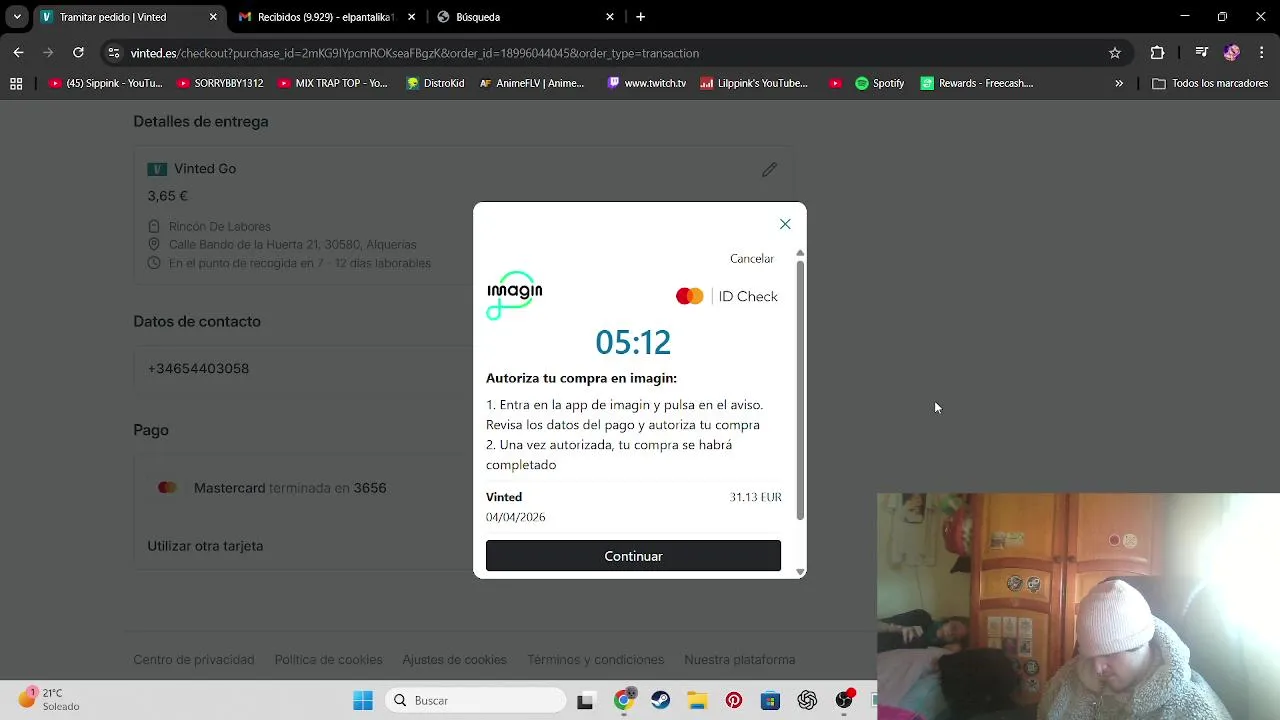Open the apps grid in bookmarks bar
The width and height of the screenshot is (1280, 720).
[x=16, y=84]
